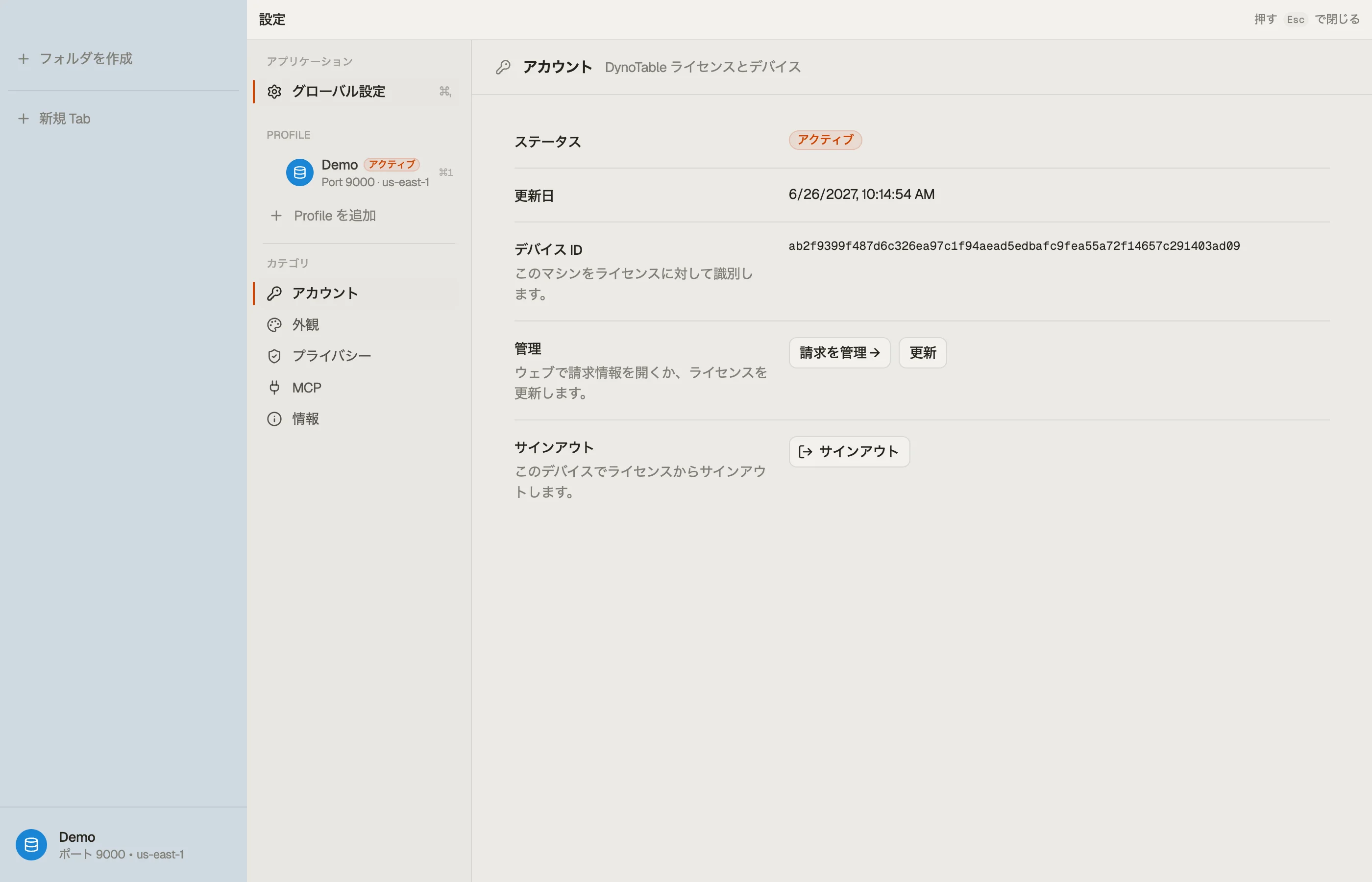The width and height of the screenshot is (1372, 882).
Task: Click the database icon in bottom-left Demo footer
Action: (x=31, y=845)
